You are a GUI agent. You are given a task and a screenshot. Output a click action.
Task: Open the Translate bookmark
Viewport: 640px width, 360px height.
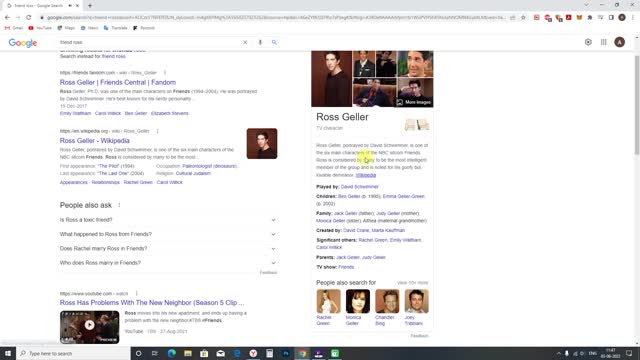(x=116, y=28)
